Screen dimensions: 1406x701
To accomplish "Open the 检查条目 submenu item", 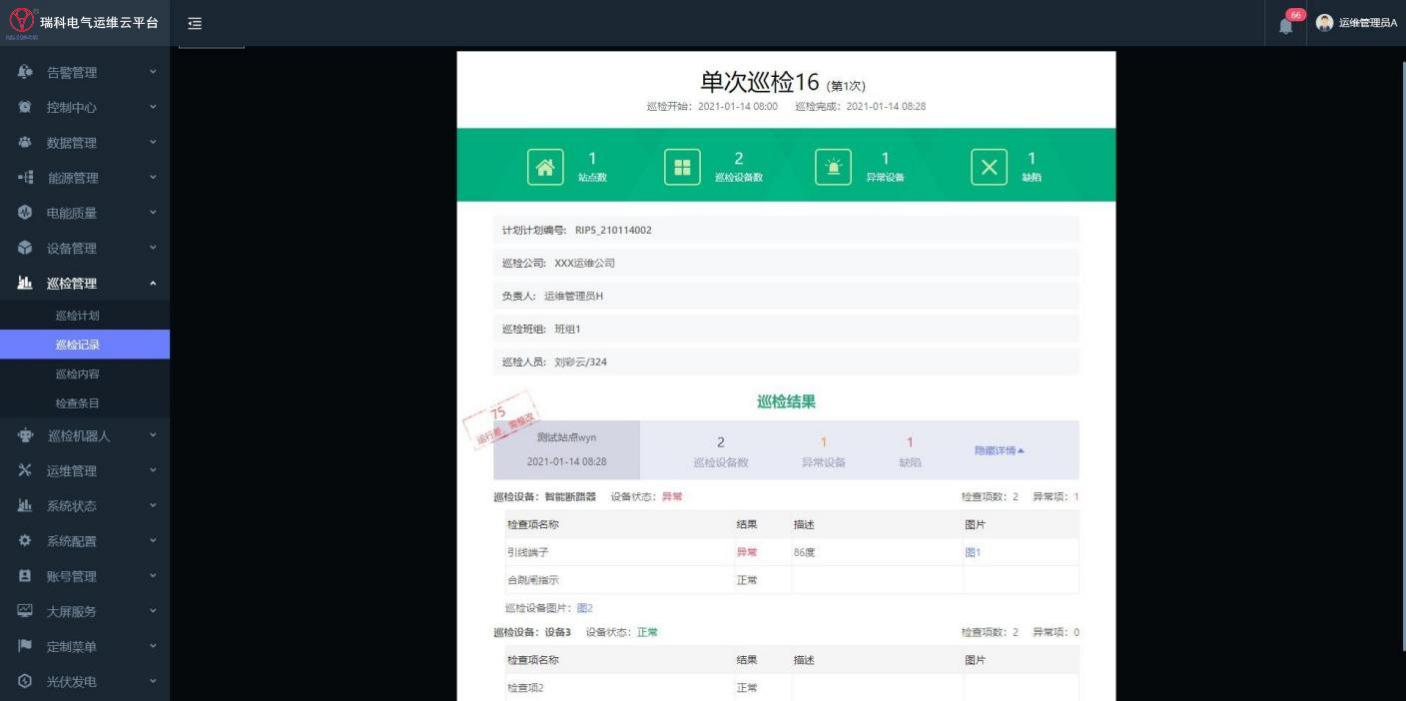I will (78, 403).
